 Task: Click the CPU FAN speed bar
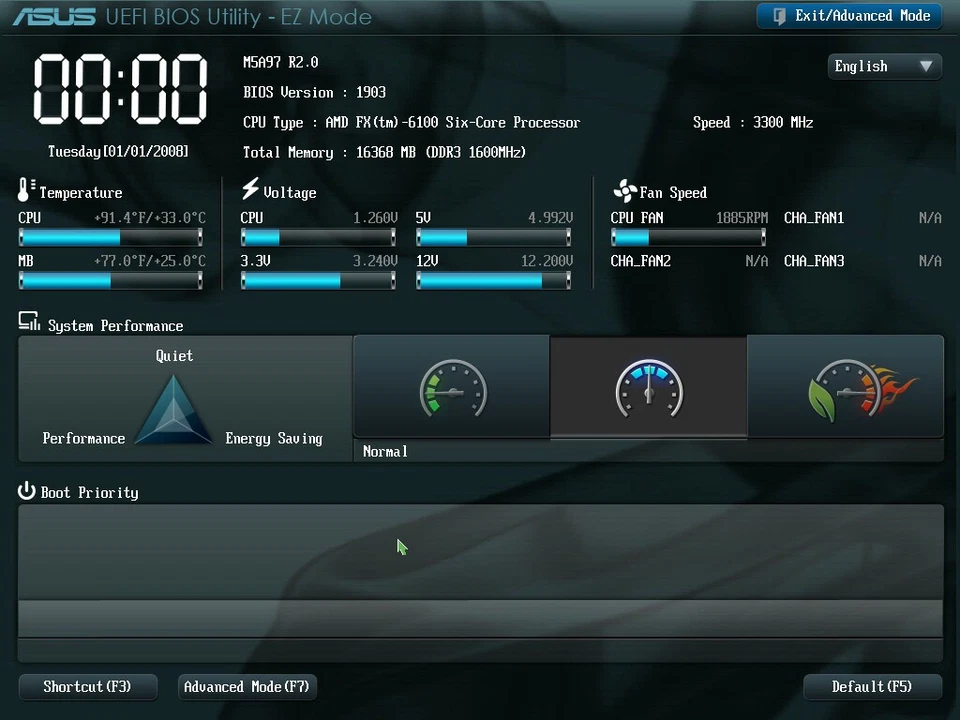click(688, 236)
